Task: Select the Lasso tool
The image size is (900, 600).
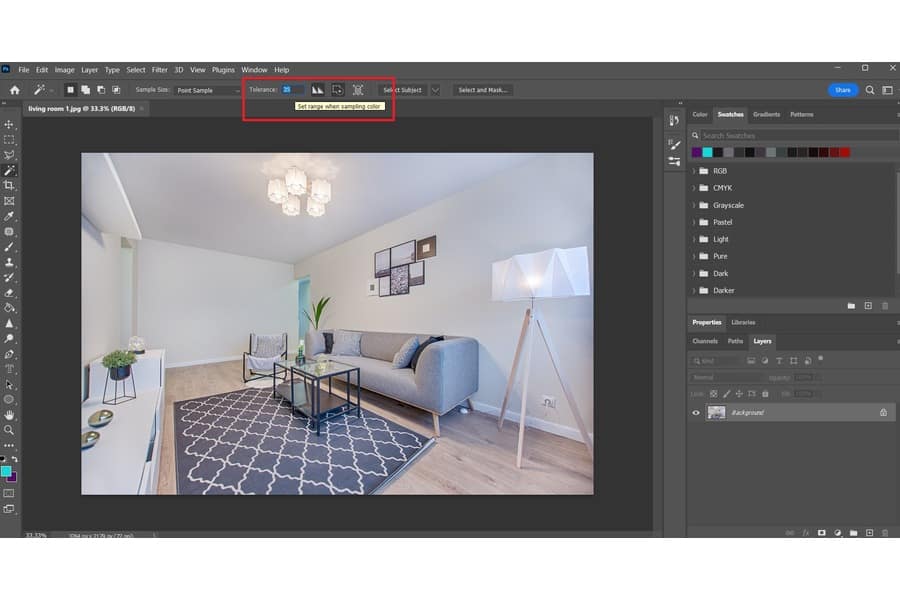Action: [x=9, y=155]
